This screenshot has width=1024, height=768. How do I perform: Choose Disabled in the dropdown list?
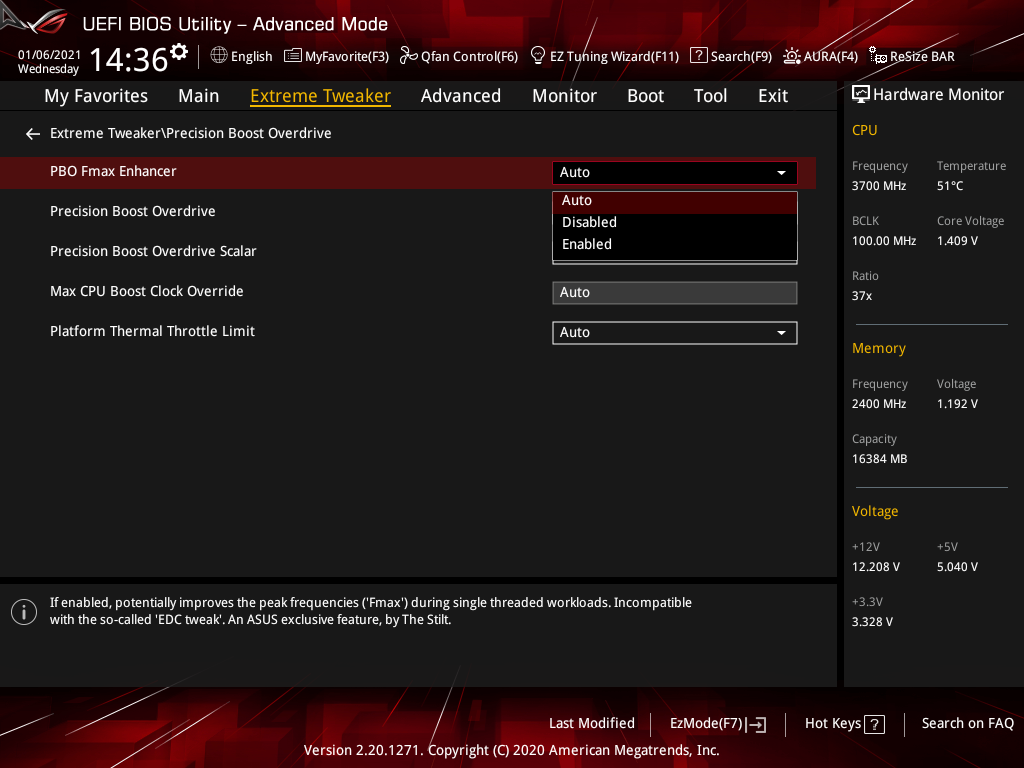675,222
